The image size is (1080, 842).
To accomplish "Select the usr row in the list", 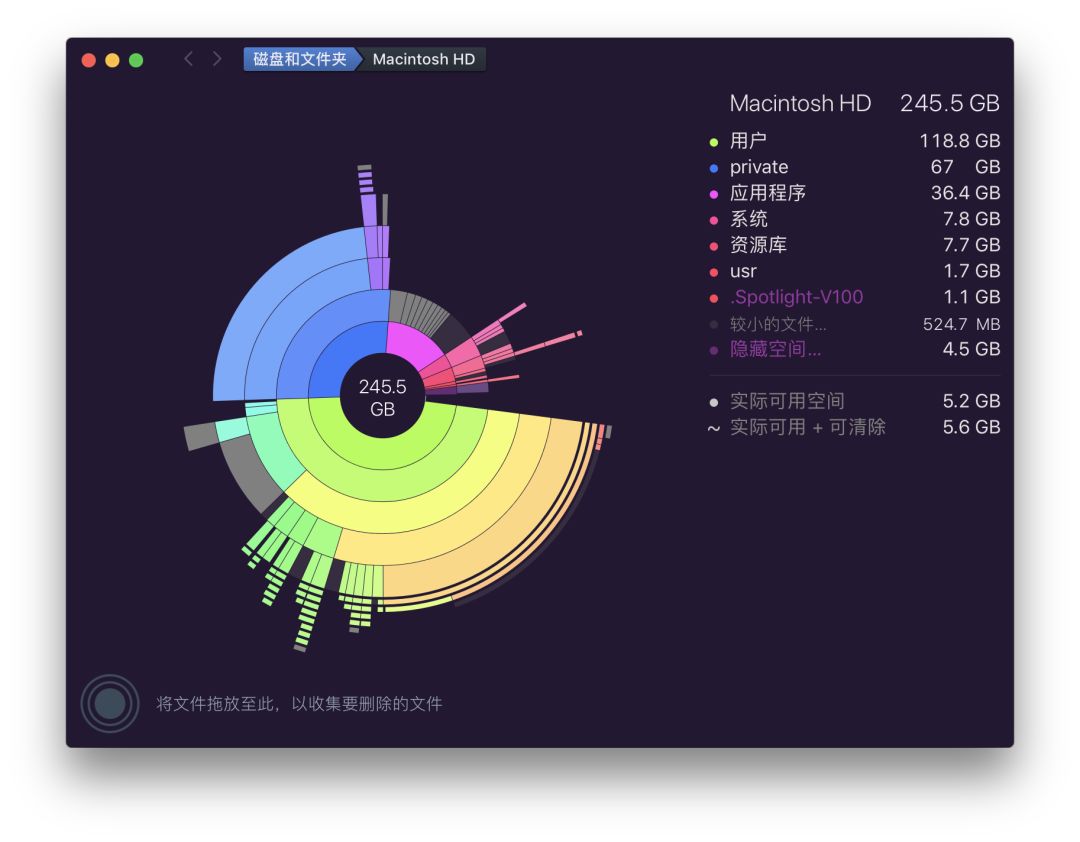I will tap(854, 271).
